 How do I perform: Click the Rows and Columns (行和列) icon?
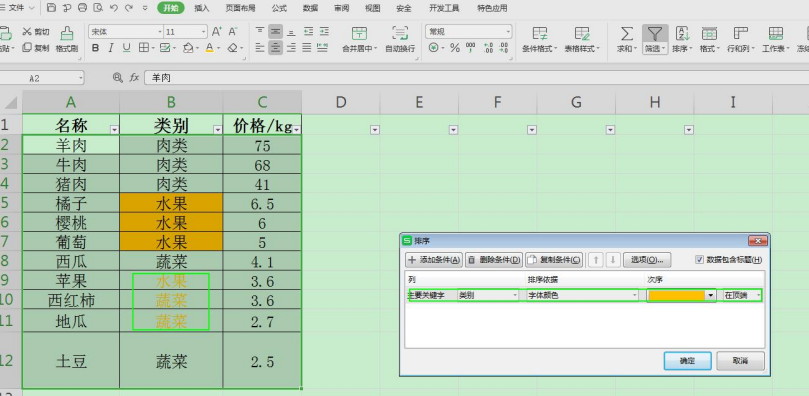coord(741,34)
